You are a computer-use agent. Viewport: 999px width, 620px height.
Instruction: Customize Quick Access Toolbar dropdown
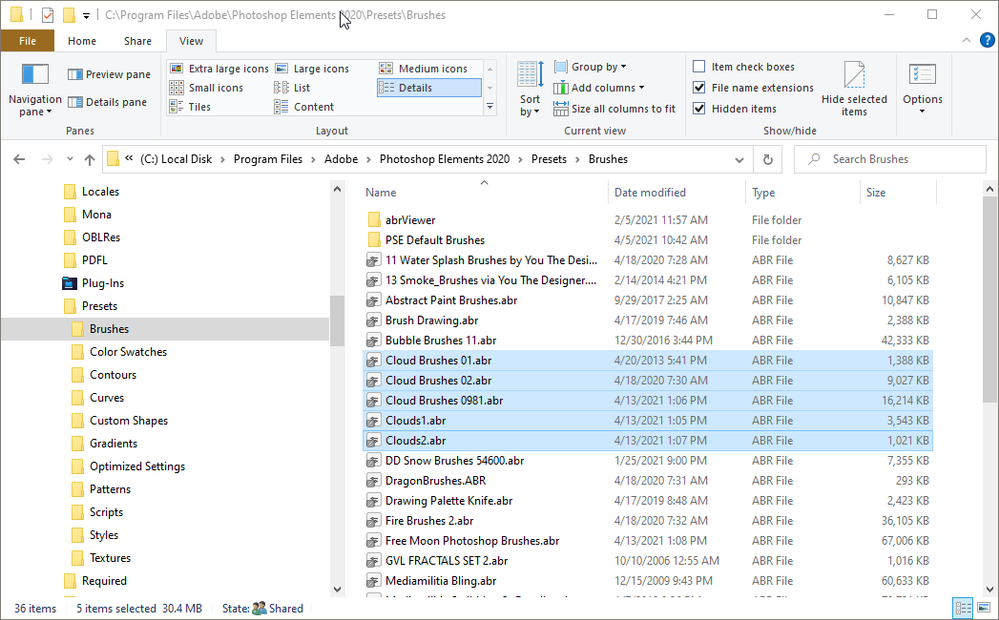coord(86,15)
